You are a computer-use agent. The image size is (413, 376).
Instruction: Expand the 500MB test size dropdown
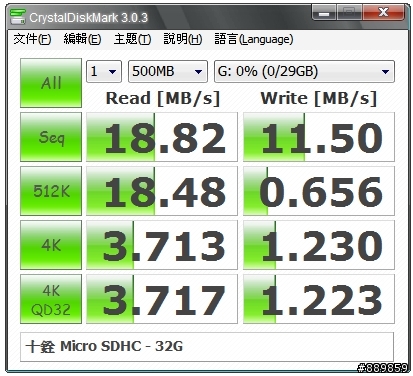(168, 71)
